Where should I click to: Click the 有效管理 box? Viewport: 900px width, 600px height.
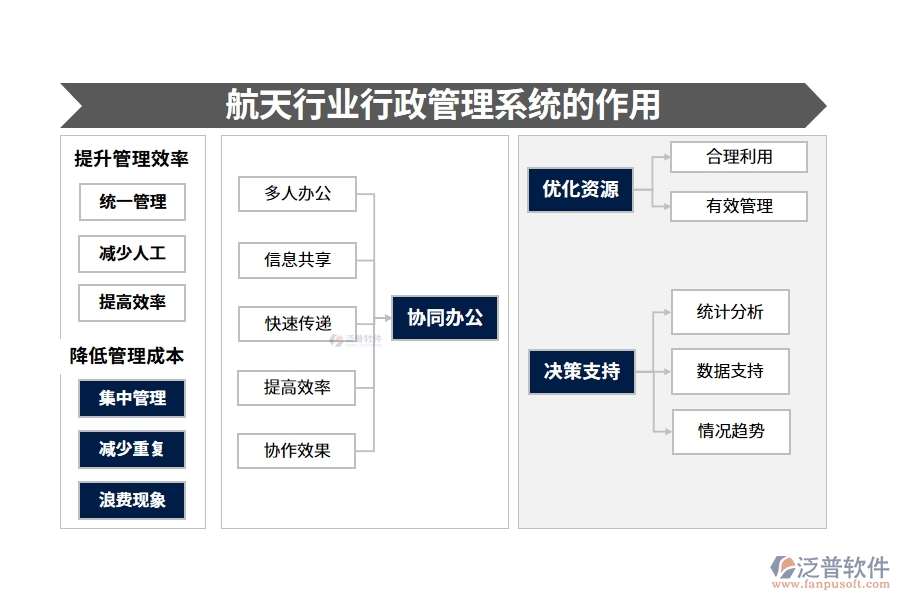738,206
